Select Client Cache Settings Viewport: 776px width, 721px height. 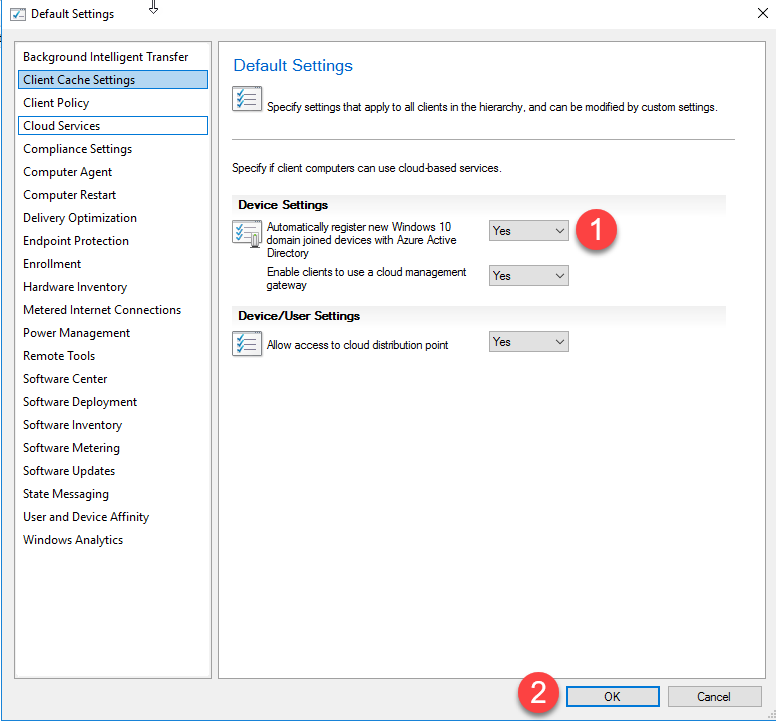(113, 80)
